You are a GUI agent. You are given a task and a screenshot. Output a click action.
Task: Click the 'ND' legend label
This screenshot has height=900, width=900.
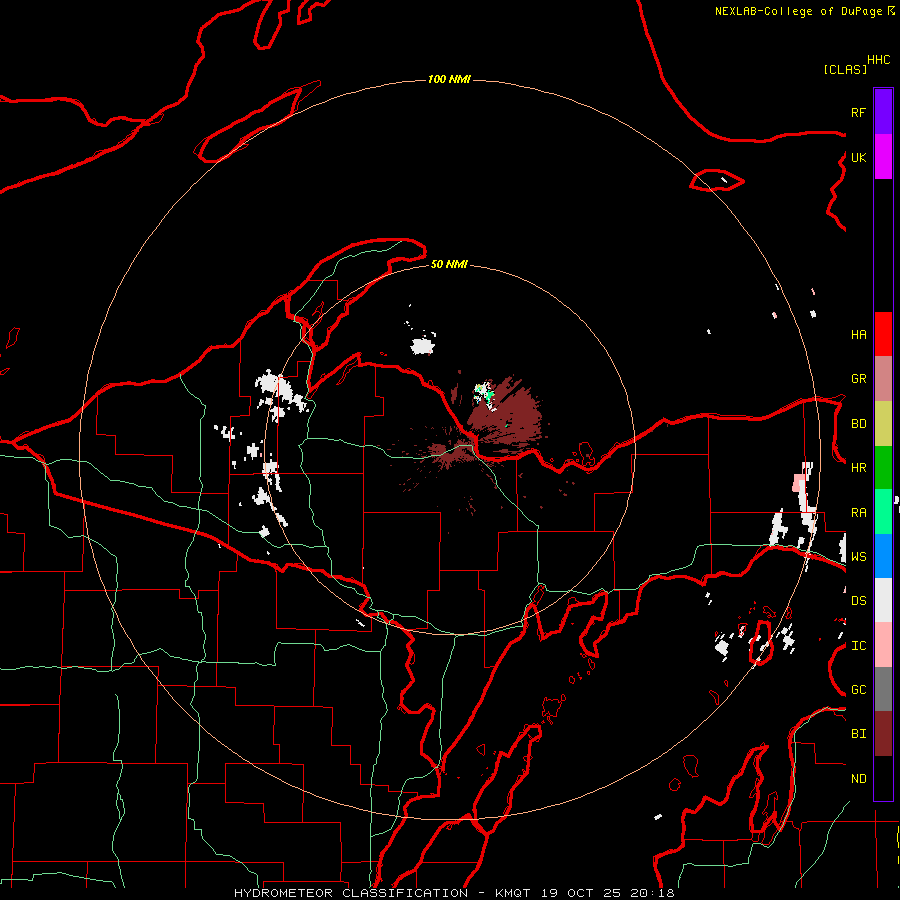(858, 779)
